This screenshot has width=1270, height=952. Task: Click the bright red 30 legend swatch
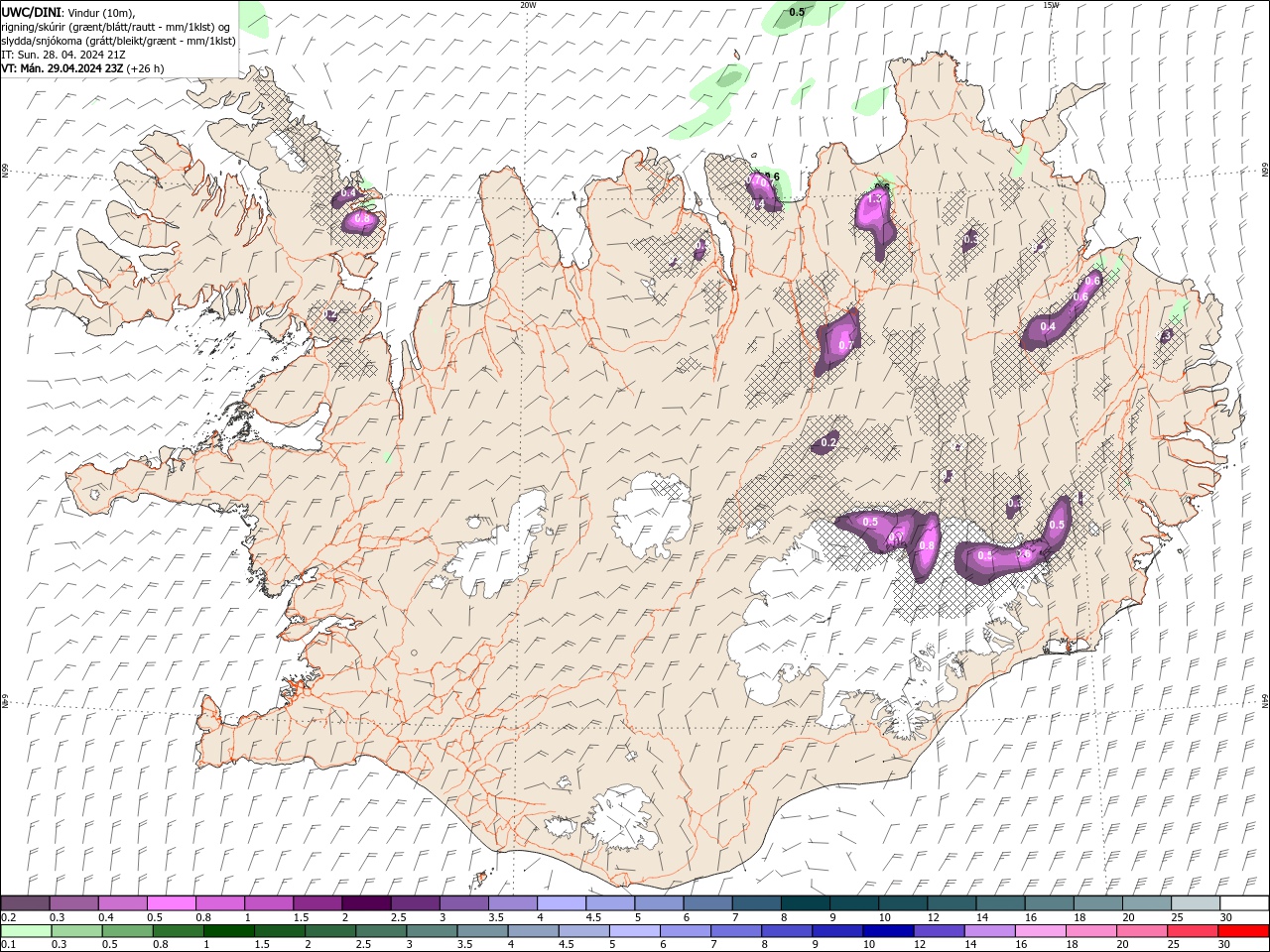1244,931
